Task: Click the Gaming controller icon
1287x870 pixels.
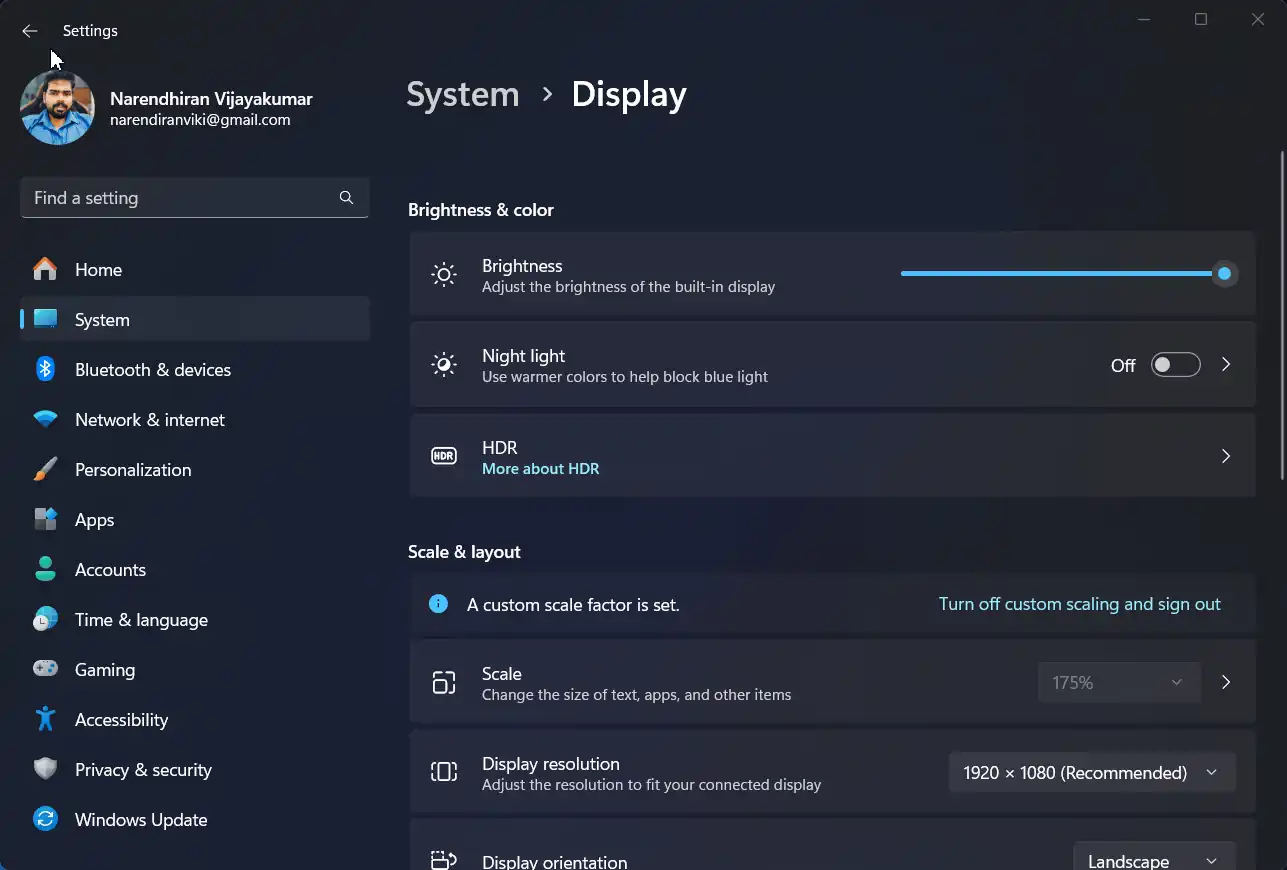Action: (45, 669)
